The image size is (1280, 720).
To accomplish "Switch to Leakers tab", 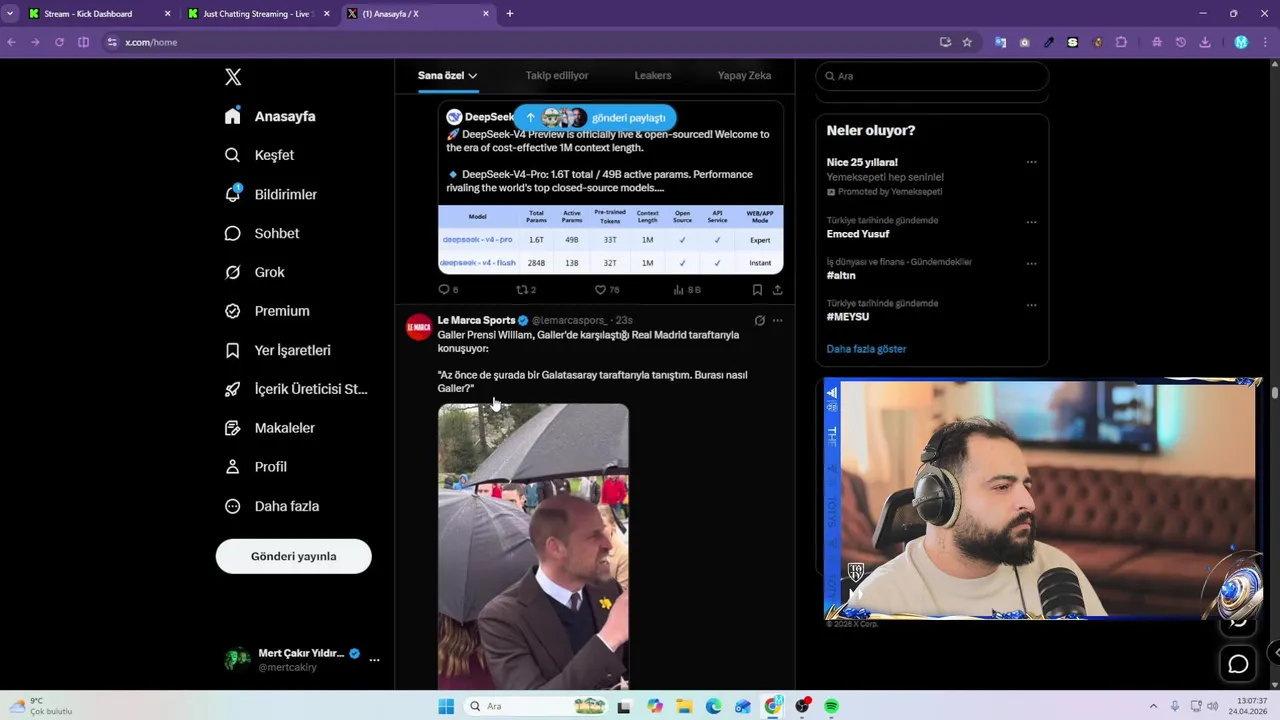I will coord(653,75).
